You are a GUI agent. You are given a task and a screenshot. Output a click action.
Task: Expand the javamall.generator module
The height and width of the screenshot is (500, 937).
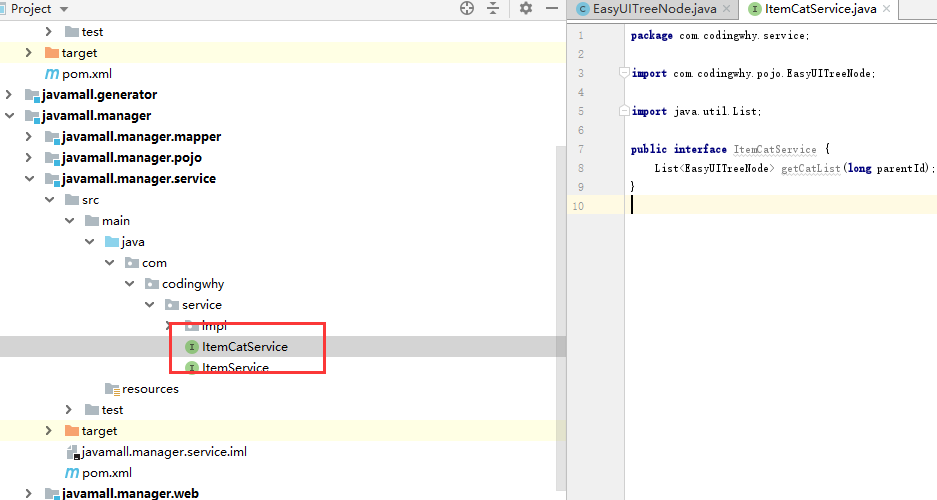[9, 95]
